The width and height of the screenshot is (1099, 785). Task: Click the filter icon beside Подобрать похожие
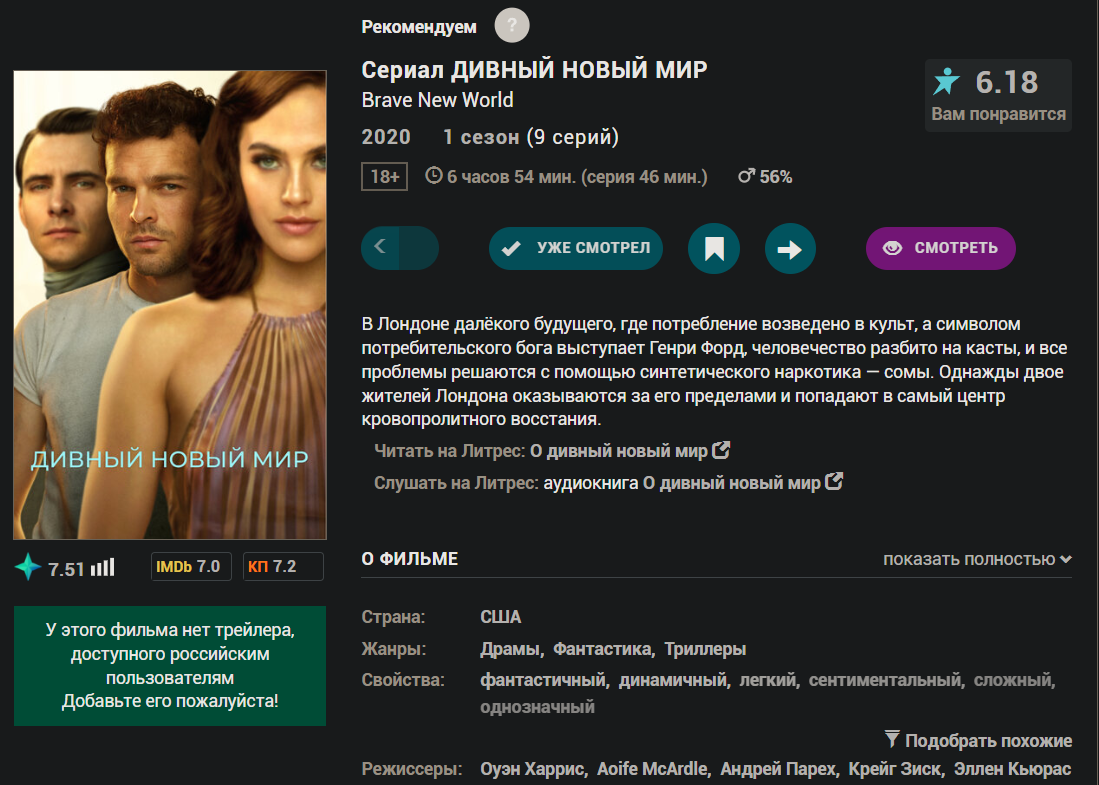pos(892,739)
